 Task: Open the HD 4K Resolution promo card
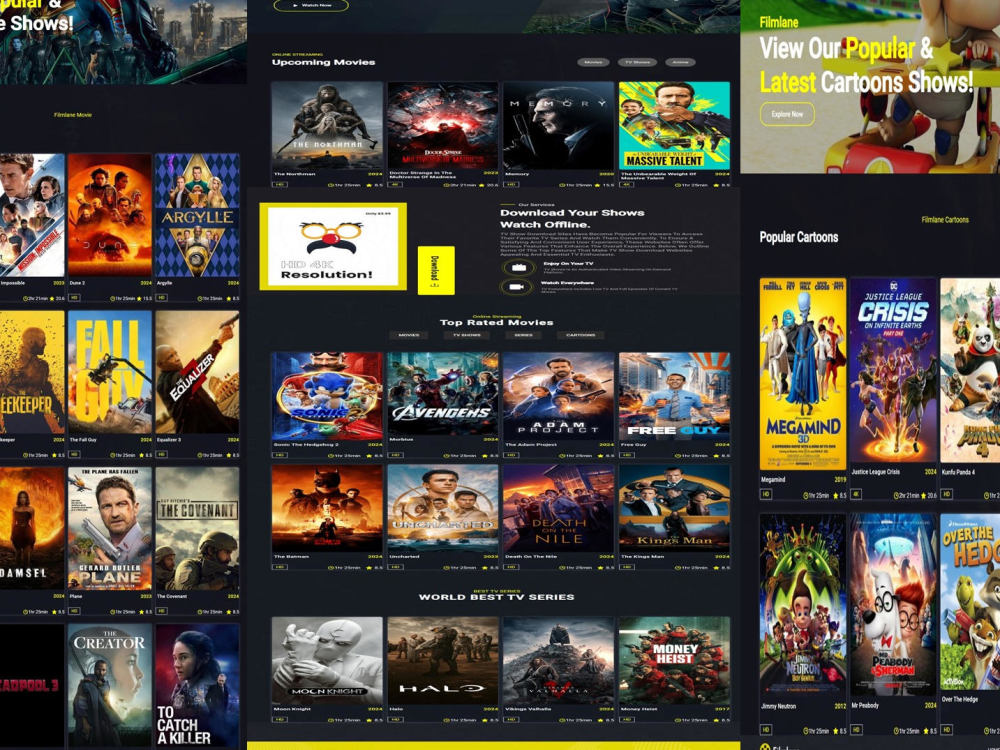(333, 246)
